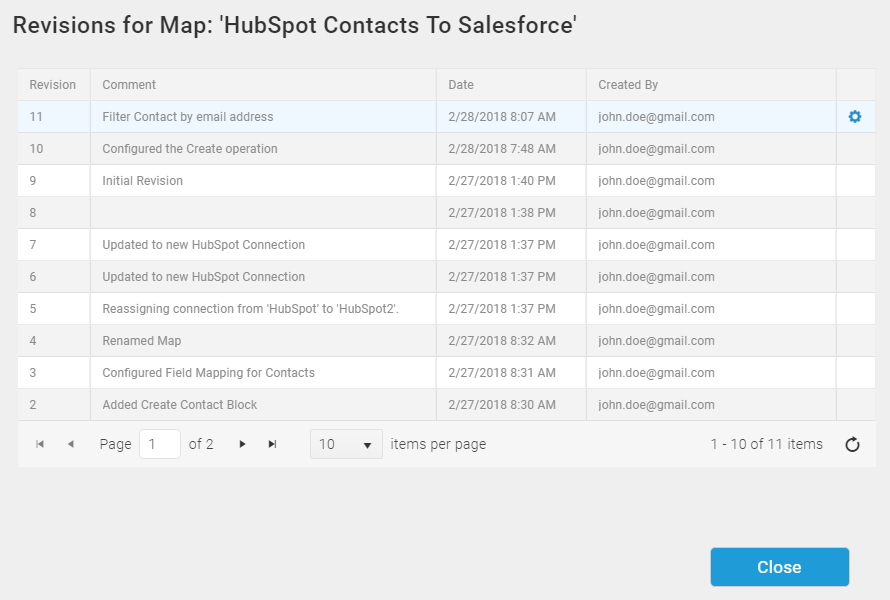The width and height of the screenshot is (890, 600).
Task: Click revision number 5 cell
Action: click(x=54, y=309)
